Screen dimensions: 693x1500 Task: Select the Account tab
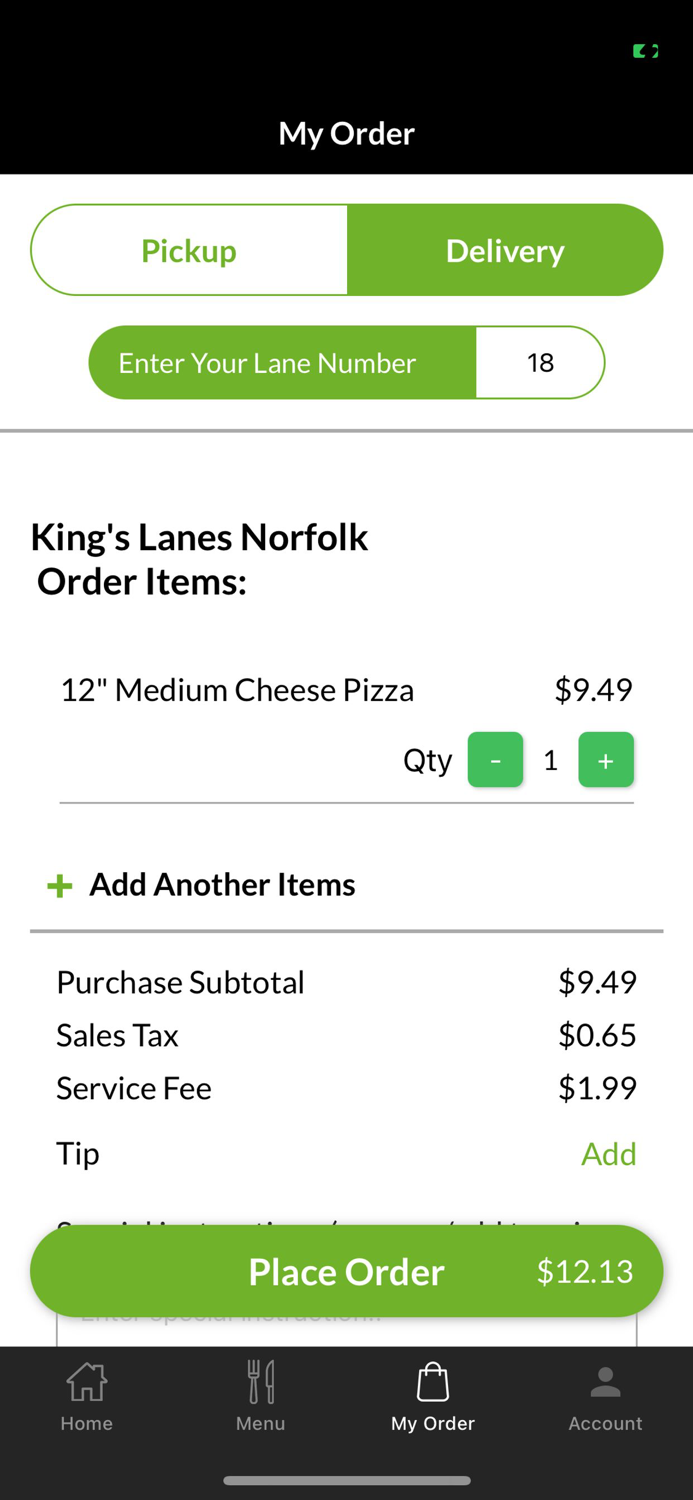tap(605, 1395)
